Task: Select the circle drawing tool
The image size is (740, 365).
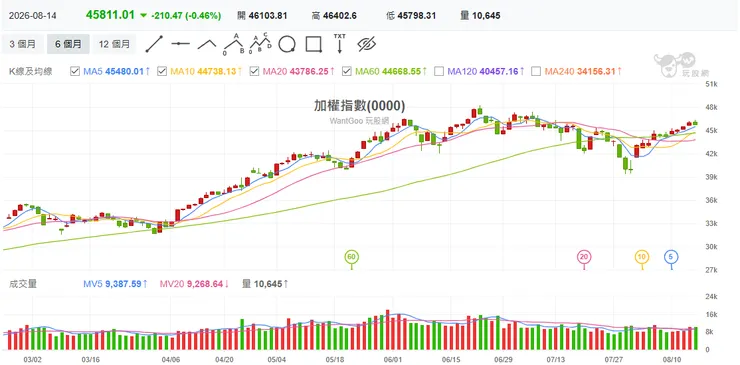Action: click(287, 44)
